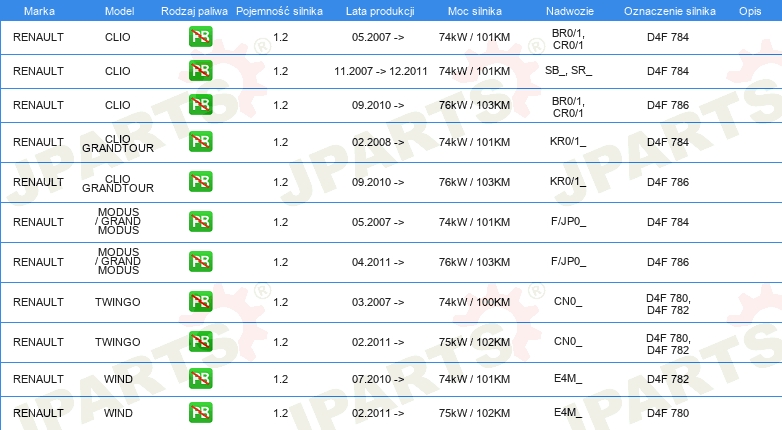
Task: Click "D4F 780, D4F 782" in the TWINGO 03.2007 row
Action: 668,304
